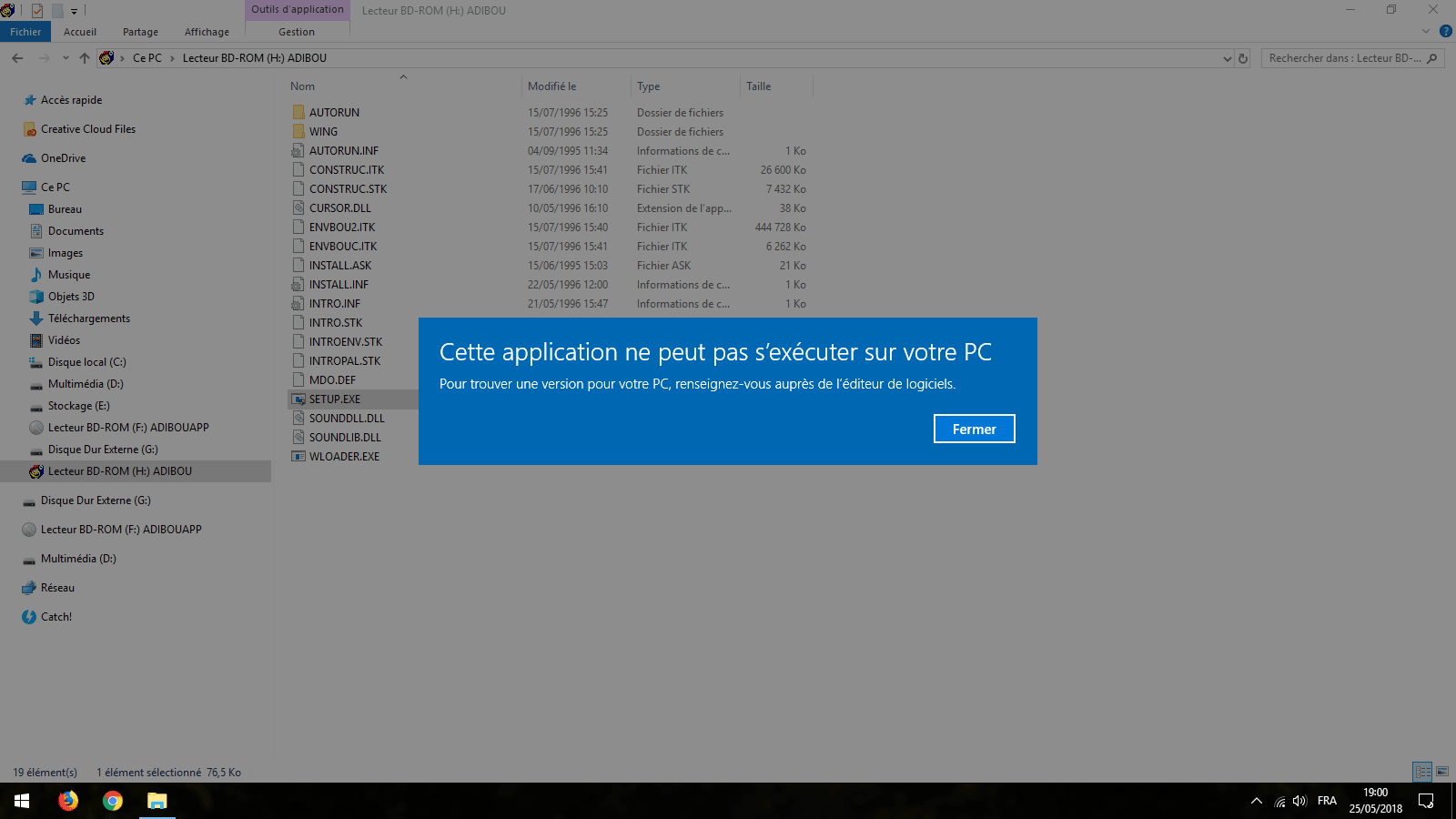Switch to large icons view in status bar
Viewport: 1456px width, 819px height.
(1442, 772)
